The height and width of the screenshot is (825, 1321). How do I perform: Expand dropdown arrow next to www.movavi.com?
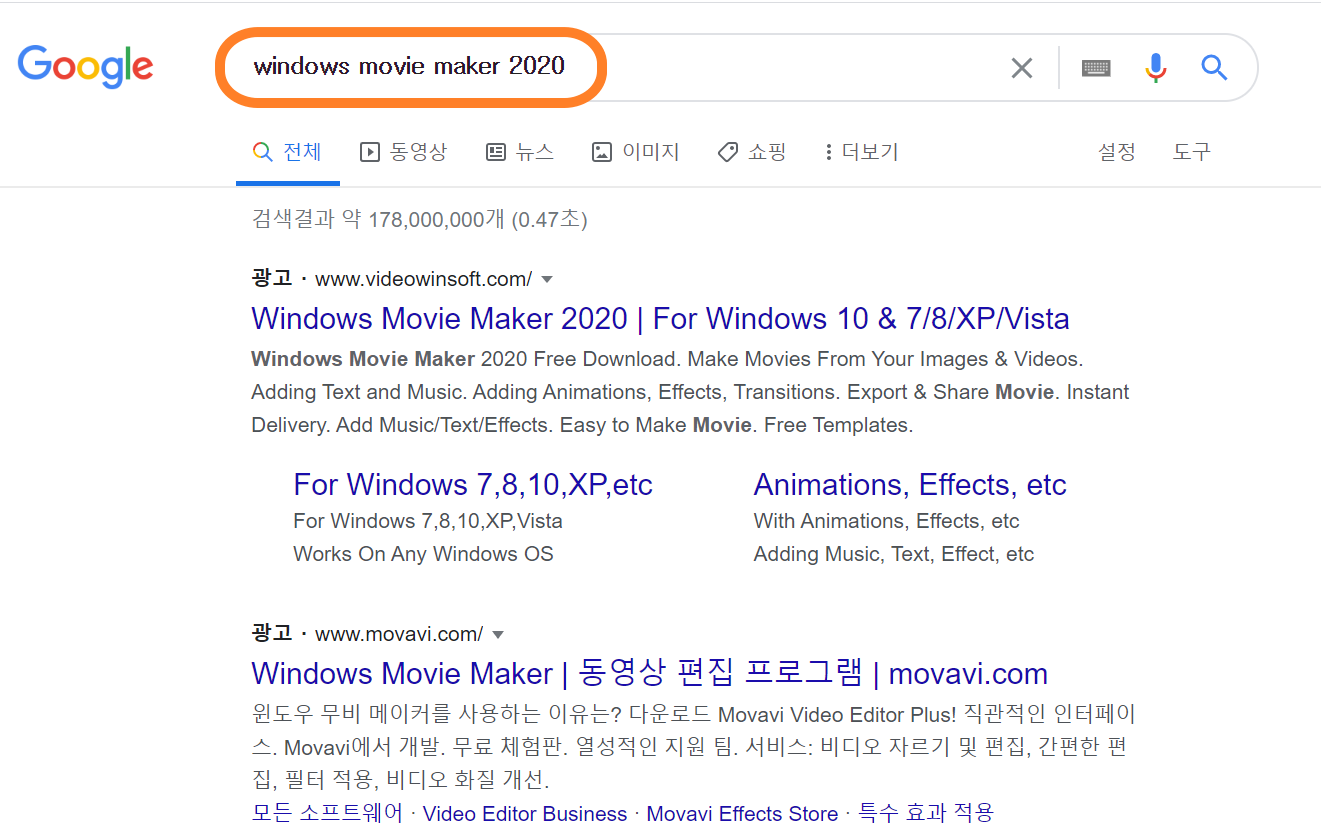point(498,635)
